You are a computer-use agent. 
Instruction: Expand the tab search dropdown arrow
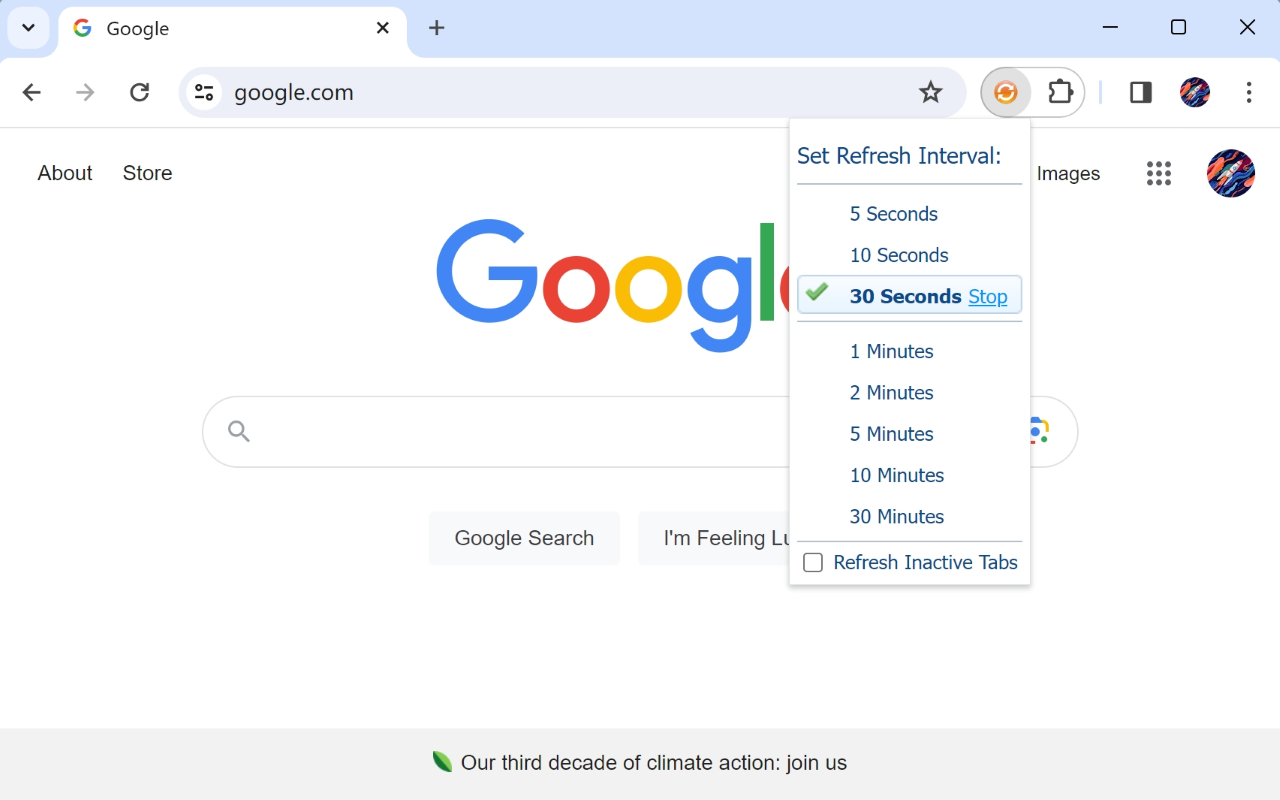[x=28, y=28]
